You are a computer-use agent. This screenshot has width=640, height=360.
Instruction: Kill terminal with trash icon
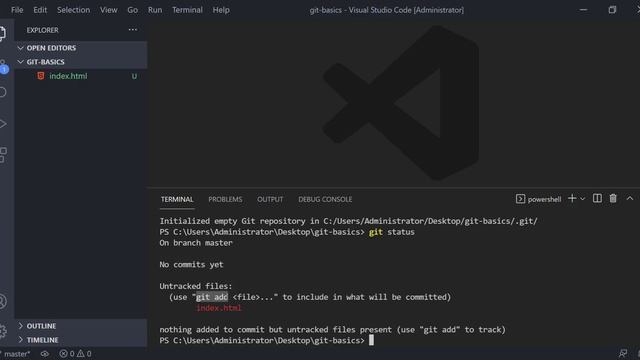[613, 198]
